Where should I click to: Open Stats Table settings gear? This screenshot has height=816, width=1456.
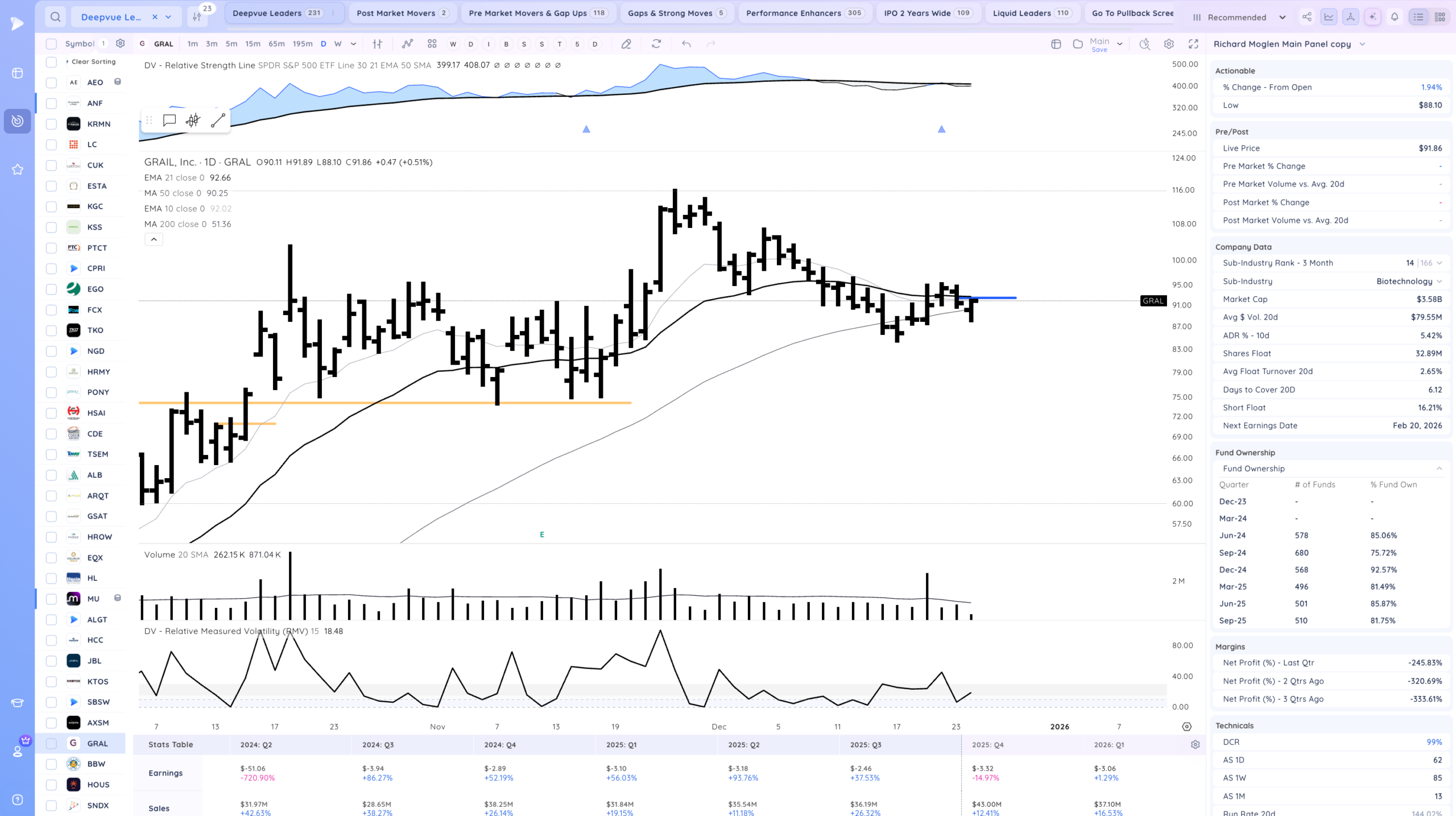1195,744
